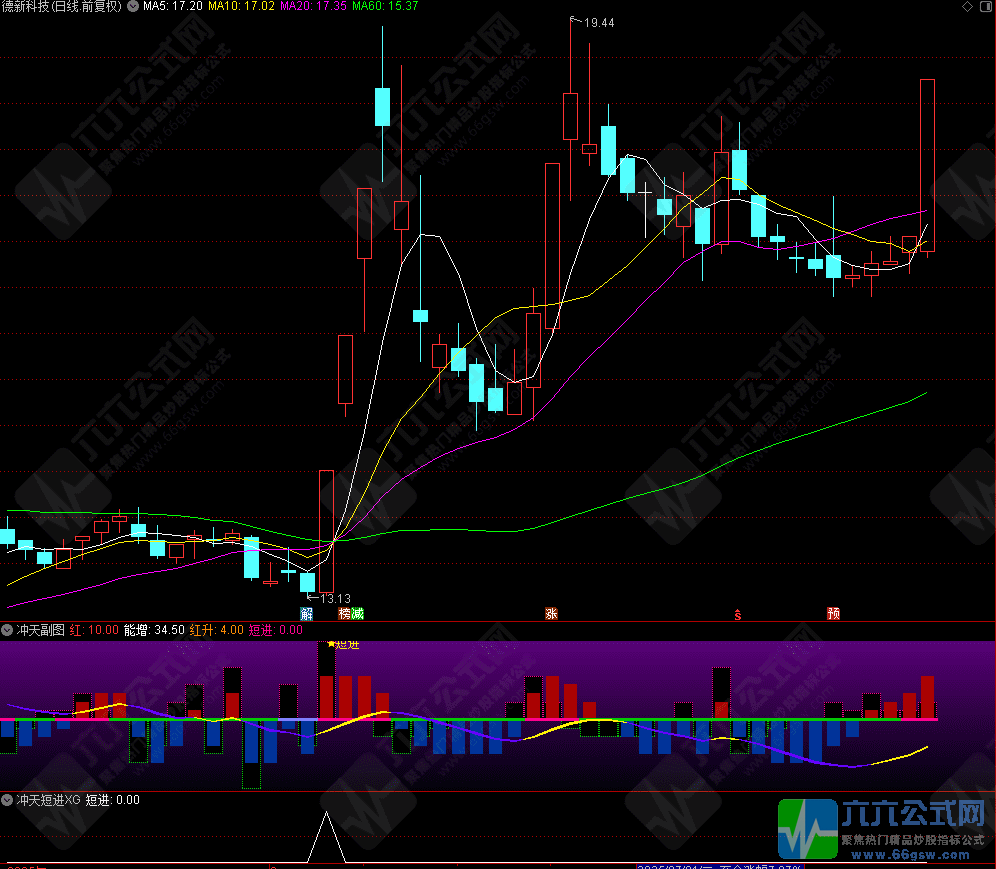Click the 19.44 high price label
The image size is (996, 869).
[x=599, y=23]
